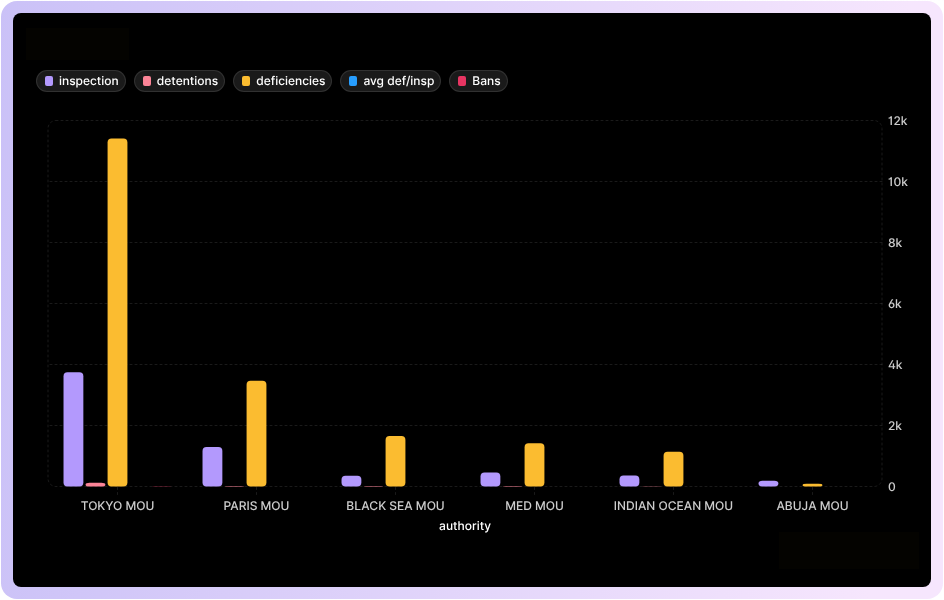
Task: Toggle the inspection legend series
Action: click(x=81, y=81)
